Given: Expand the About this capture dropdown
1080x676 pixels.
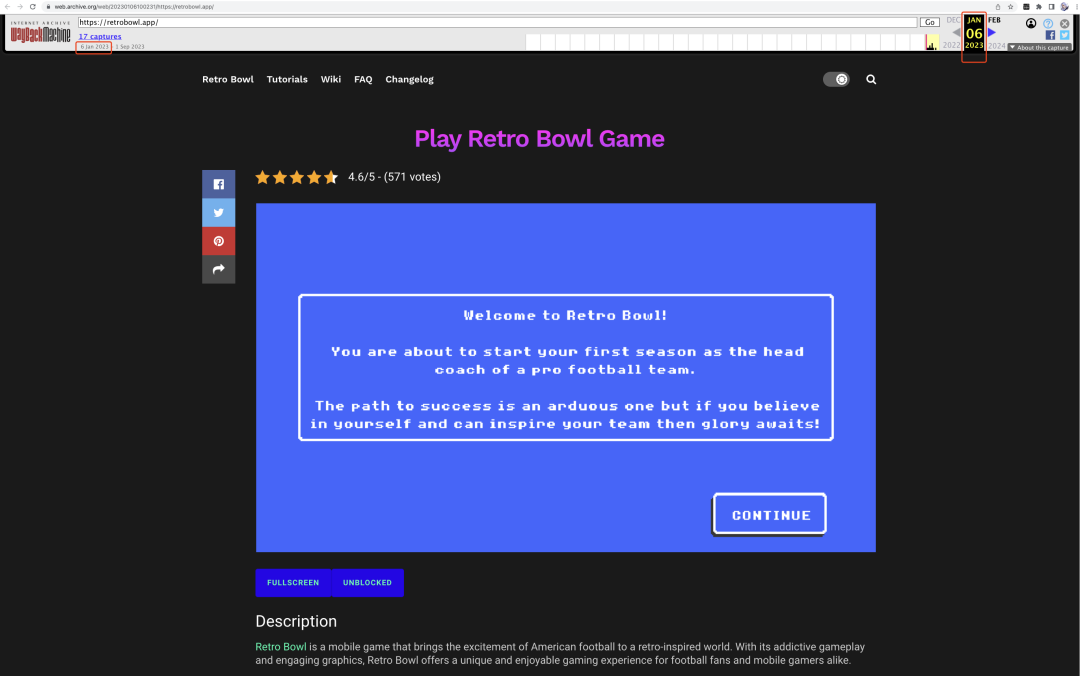Looking at the screenshot, I should pos(1039,48).
